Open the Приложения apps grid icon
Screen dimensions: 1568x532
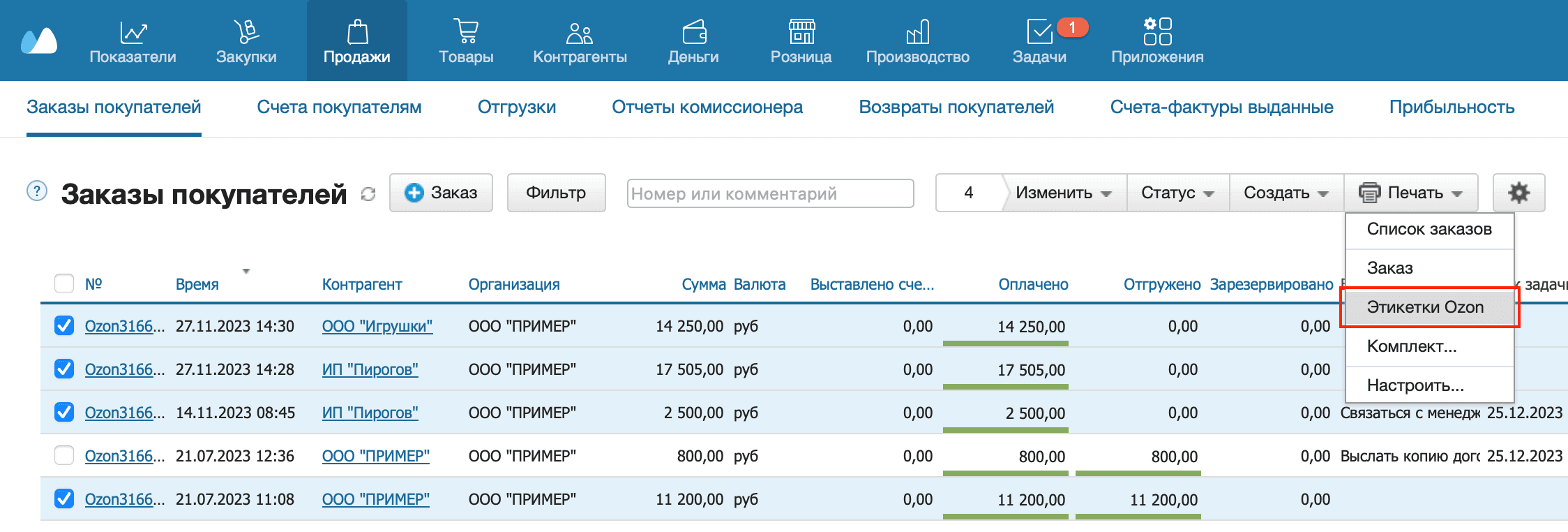point(1158,31)
